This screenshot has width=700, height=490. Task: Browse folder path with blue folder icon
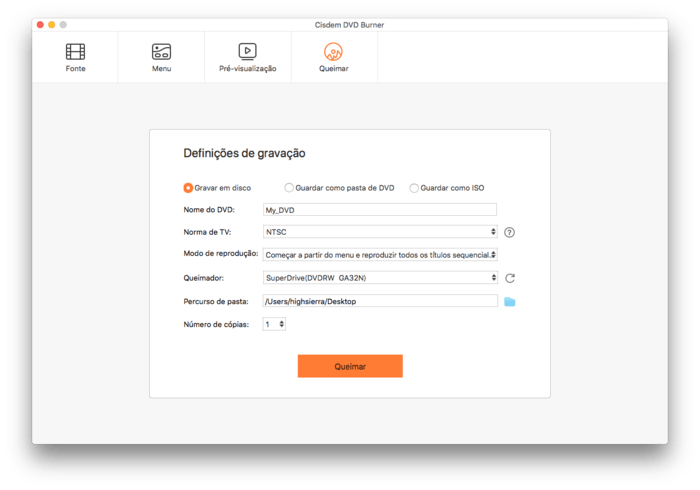[x=509, y=301]
